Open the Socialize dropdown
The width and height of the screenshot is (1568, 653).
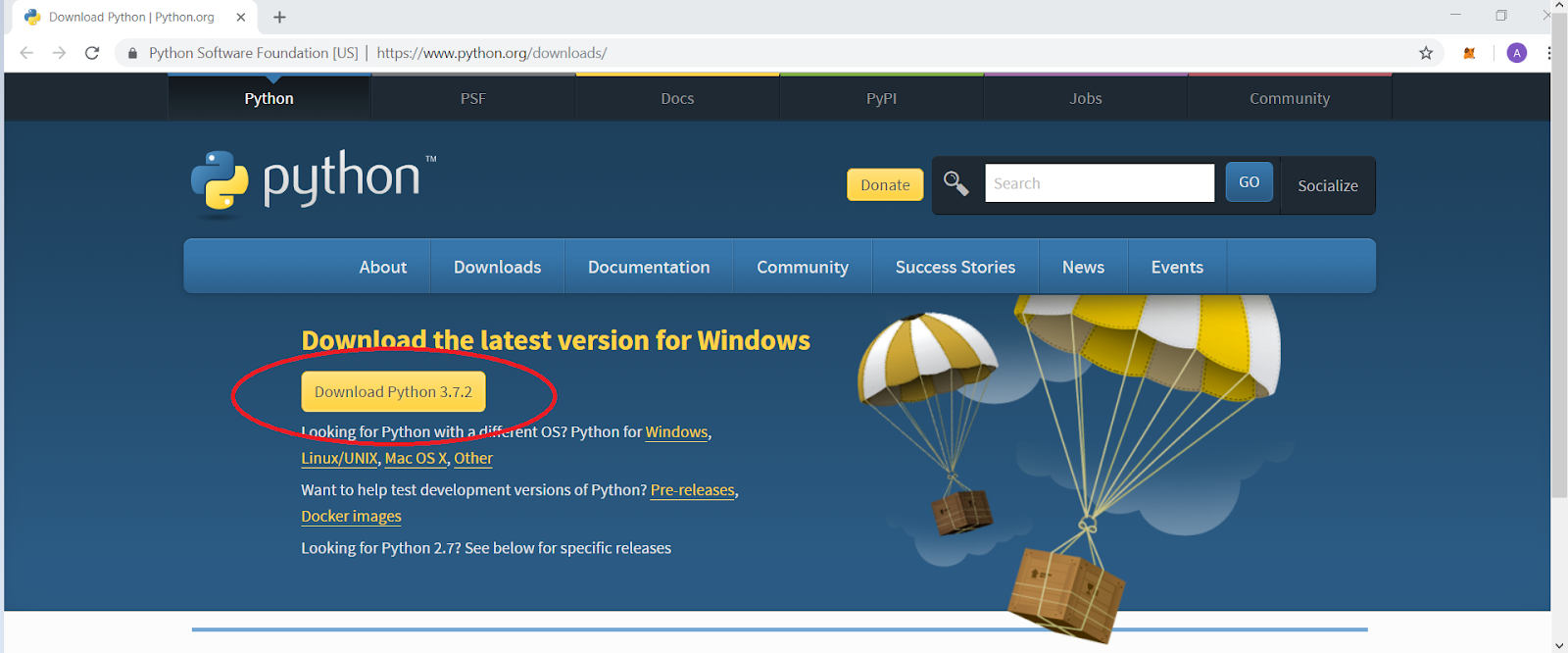(1328, 185)
